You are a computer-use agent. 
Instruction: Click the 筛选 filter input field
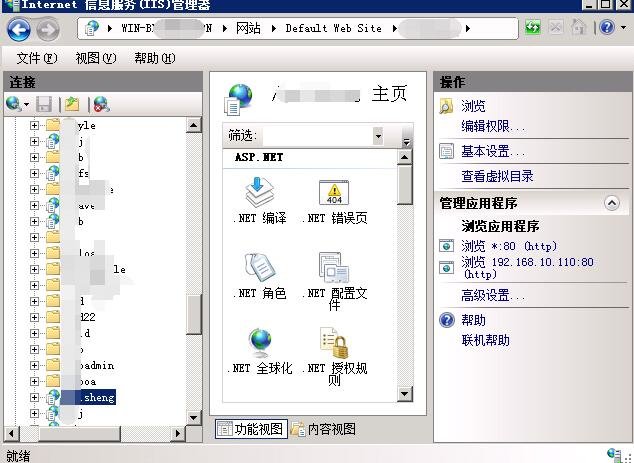(318, 135)
